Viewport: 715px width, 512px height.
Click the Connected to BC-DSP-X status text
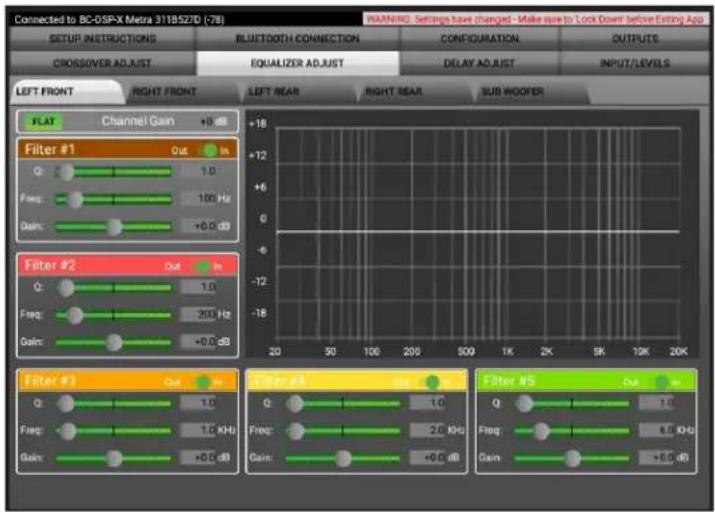click(x=119, y=20)
